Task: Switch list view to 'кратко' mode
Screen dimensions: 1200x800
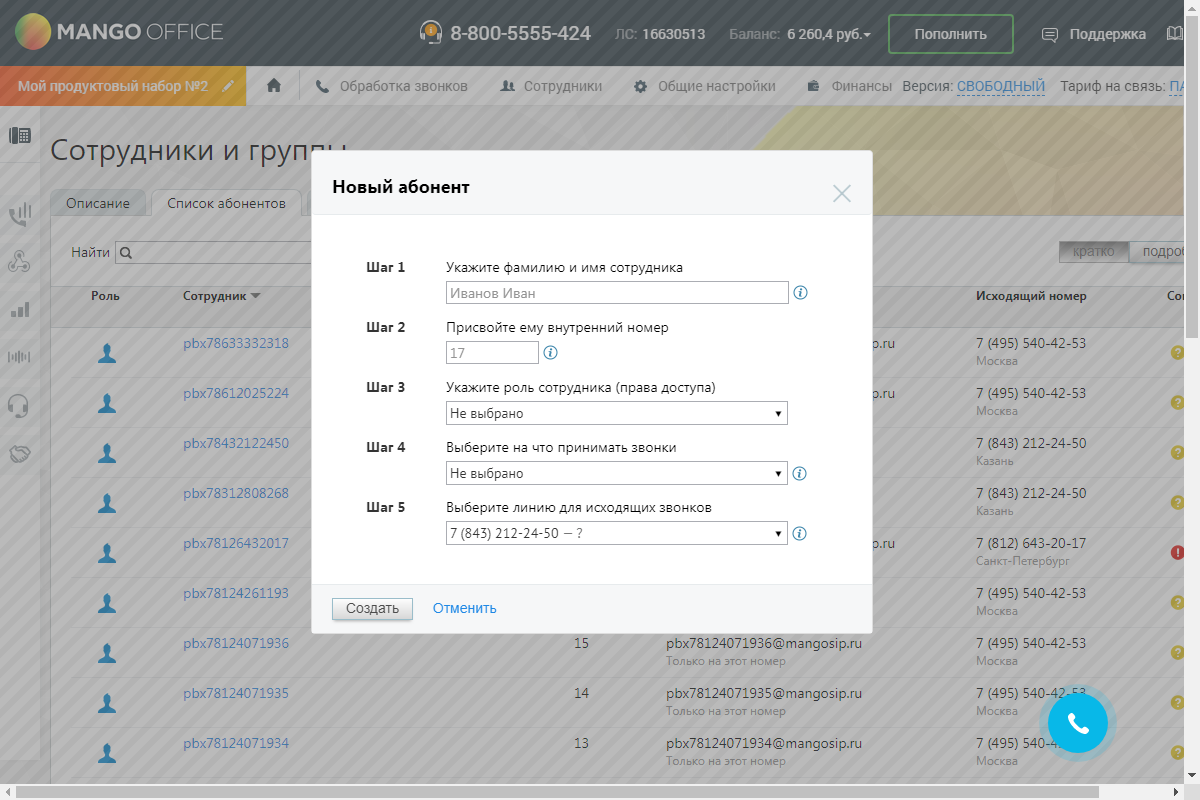Action: (x=1093, y=252)
